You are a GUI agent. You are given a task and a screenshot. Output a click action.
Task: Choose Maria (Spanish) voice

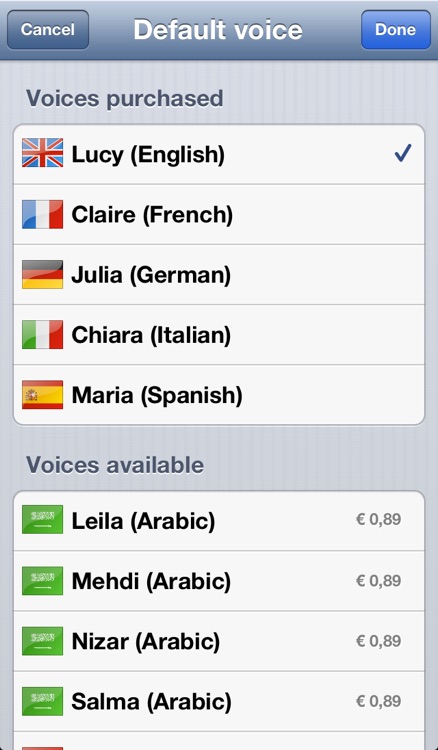coord(219,395)
